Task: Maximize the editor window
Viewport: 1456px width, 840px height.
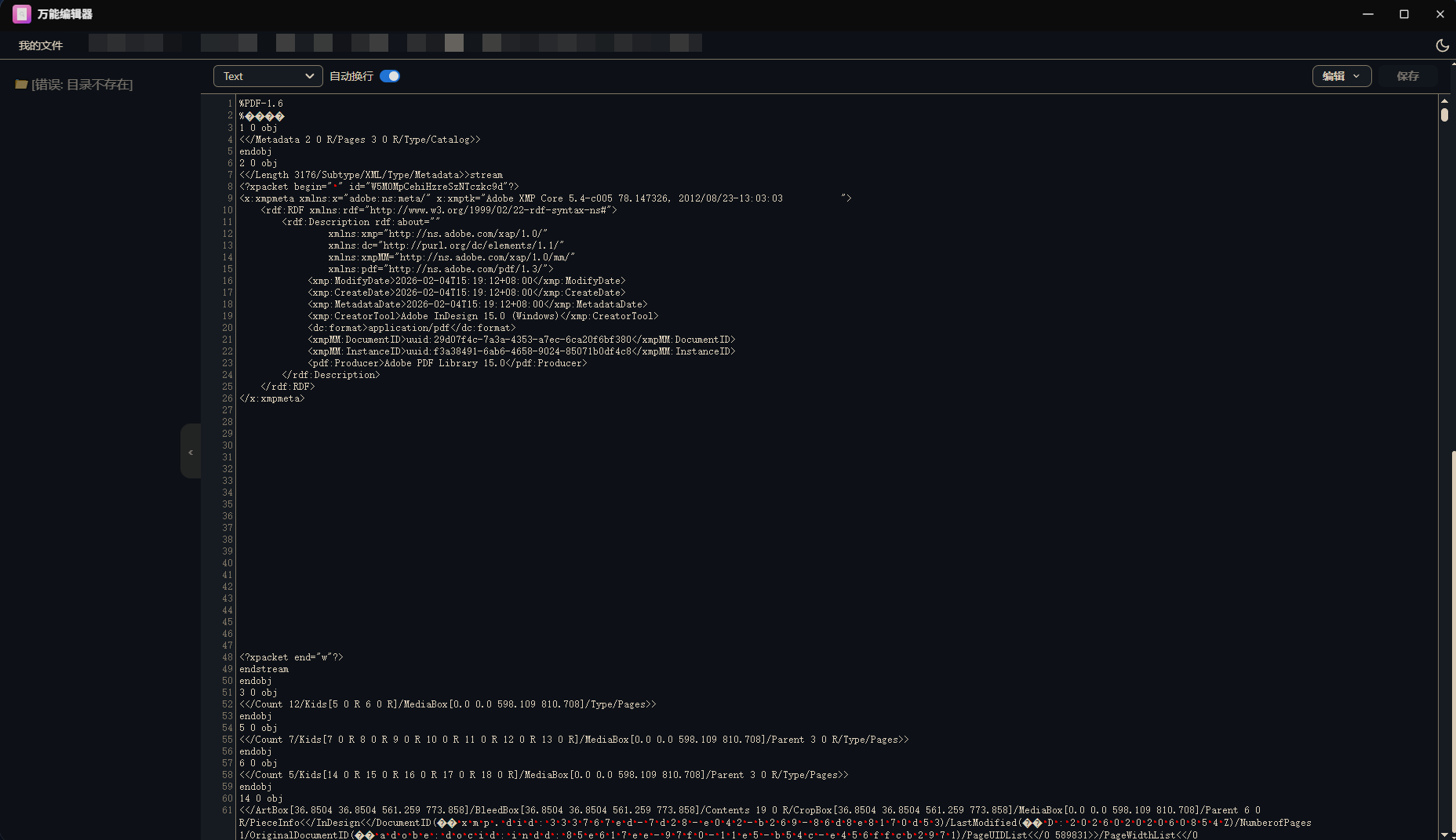Action: point(1404,14)
